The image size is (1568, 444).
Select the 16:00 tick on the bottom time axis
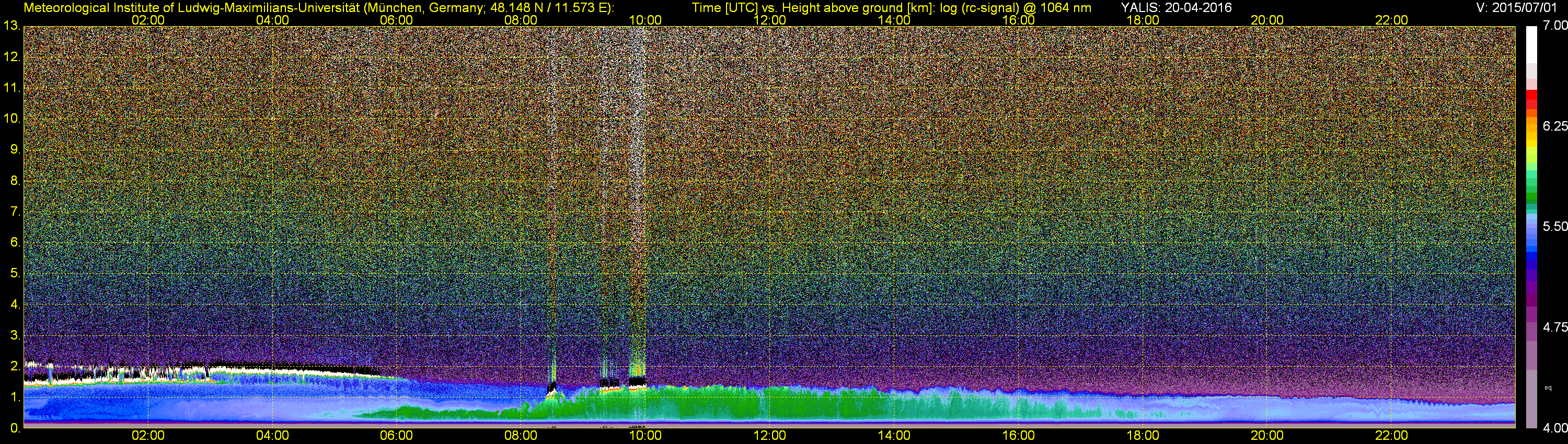pyautogui.click(x=1018, y=436)
